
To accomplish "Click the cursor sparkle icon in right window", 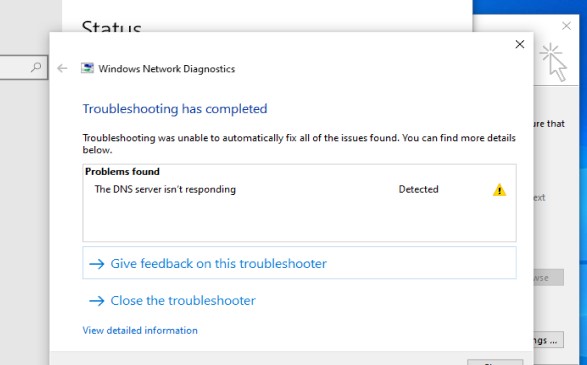I will [554, 62].
